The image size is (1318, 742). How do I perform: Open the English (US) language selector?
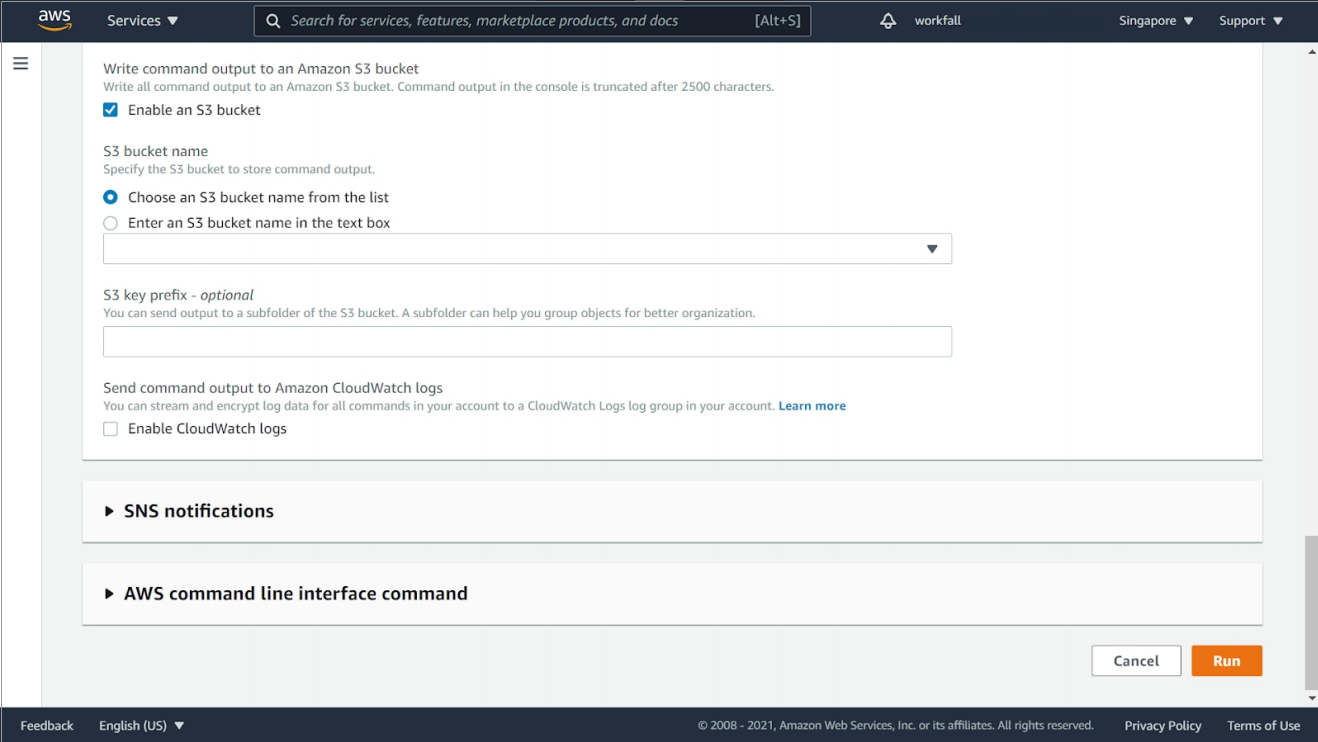point(141,726)
